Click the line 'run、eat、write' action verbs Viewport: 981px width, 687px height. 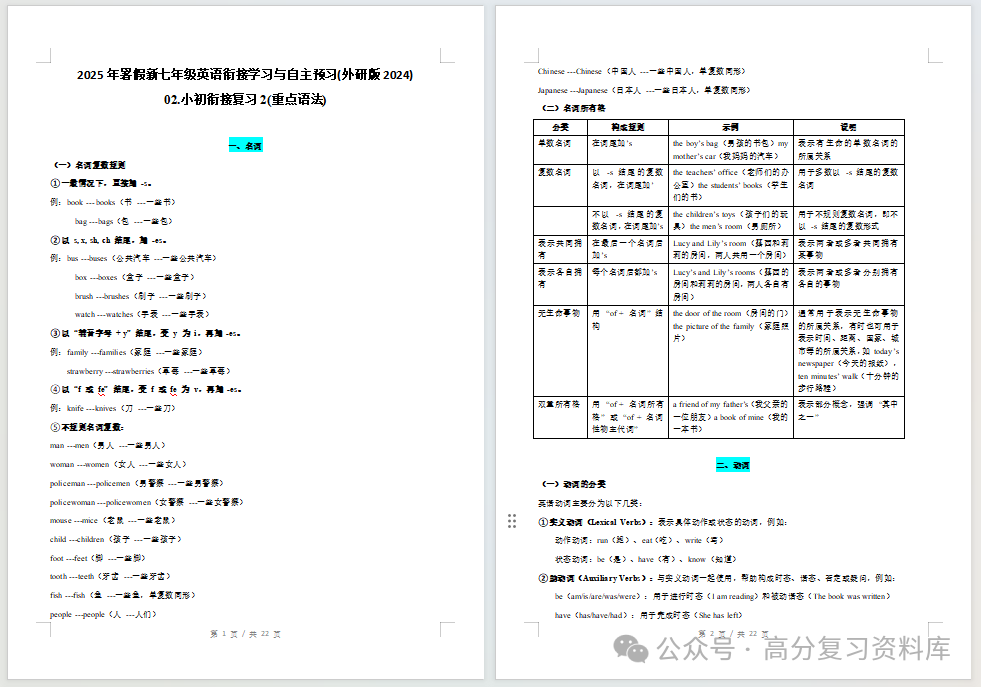(x=639, y=540)
